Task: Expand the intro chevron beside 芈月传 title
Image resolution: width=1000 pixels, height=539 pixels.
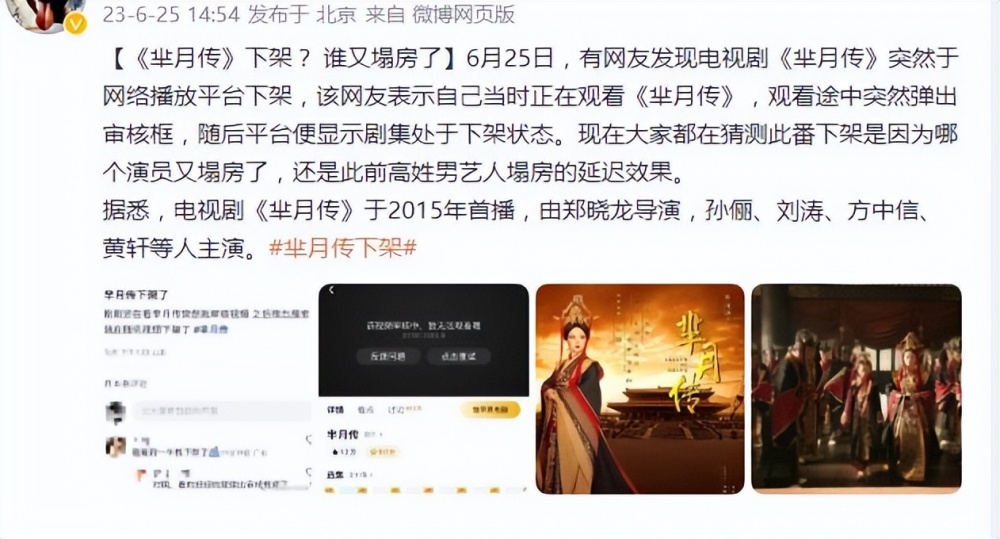Action: 381,434
